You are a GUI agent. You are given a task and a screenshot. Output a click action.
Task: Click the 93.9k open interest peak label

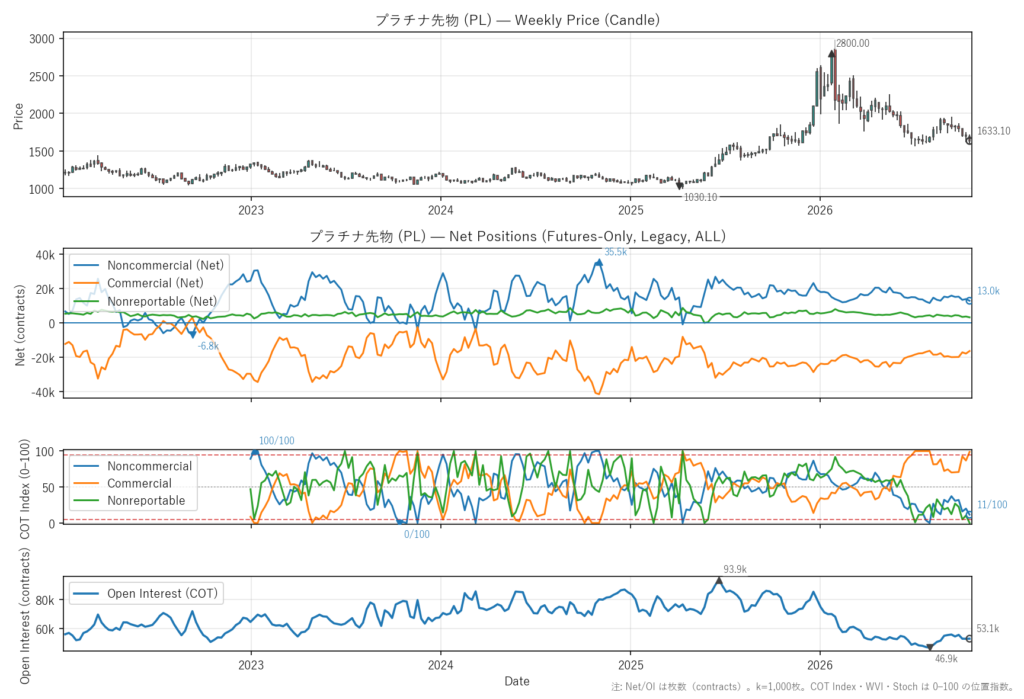pyautogui.click(x=735, y=569)
